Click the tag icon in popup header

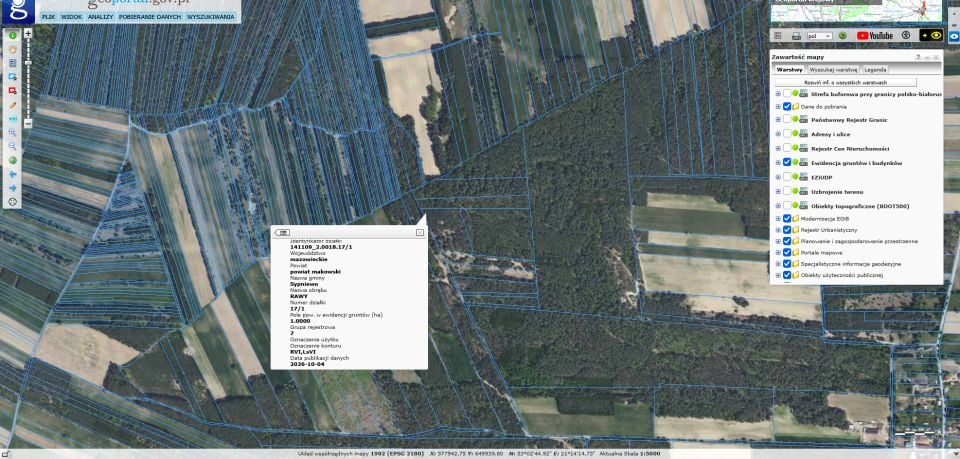tap(282, 232)
